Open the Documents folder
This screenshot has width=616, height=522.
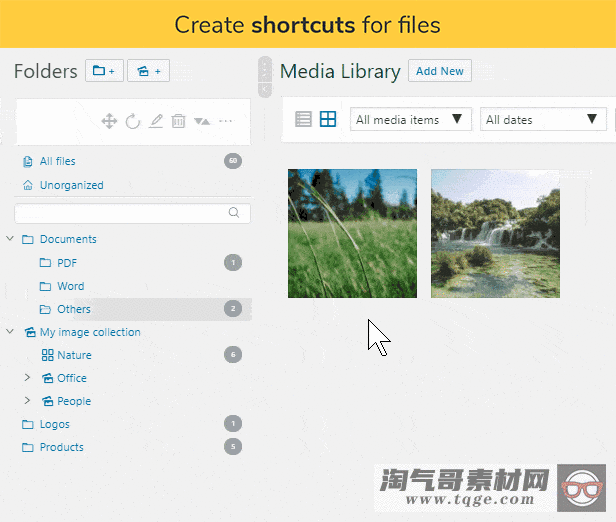(x=68, y=239)
